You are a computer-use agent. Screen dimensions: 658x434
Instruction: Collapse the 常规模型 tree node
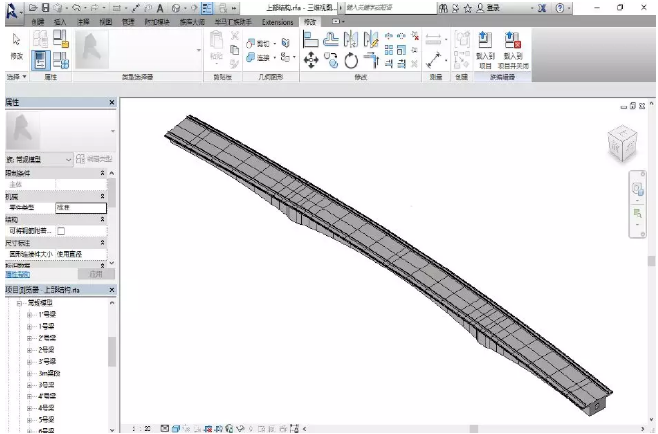pos(18,303)
